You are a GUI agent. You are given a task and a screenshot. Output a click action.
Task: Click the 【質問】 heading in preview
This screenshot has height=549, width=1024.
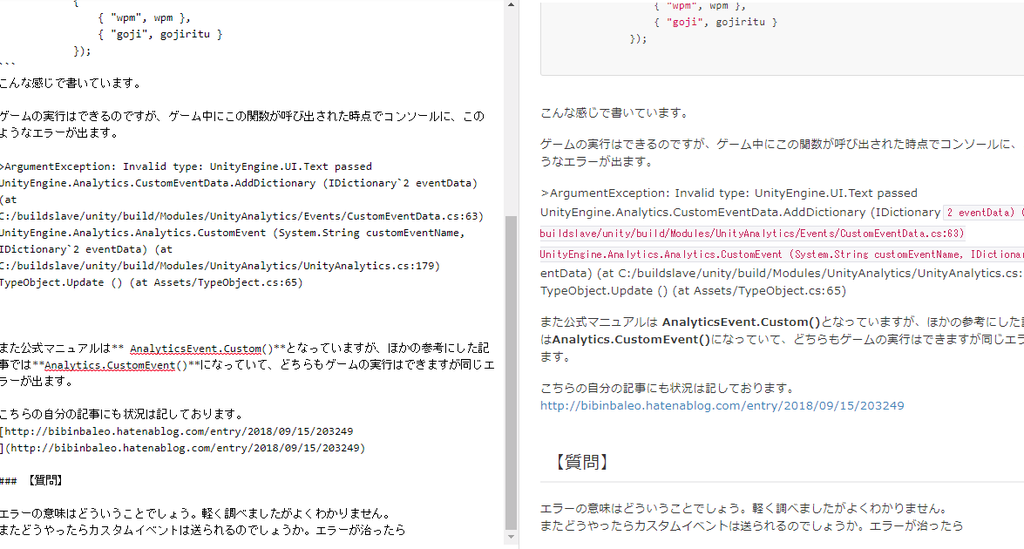tap(581, 462)
